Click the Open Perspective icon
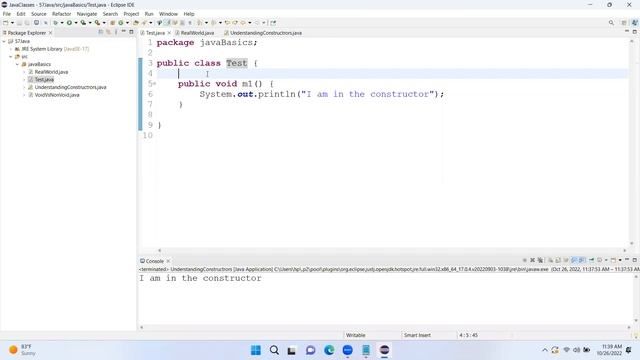The height and width of the screenshot is (360, 640). click(x=624, y=23)
